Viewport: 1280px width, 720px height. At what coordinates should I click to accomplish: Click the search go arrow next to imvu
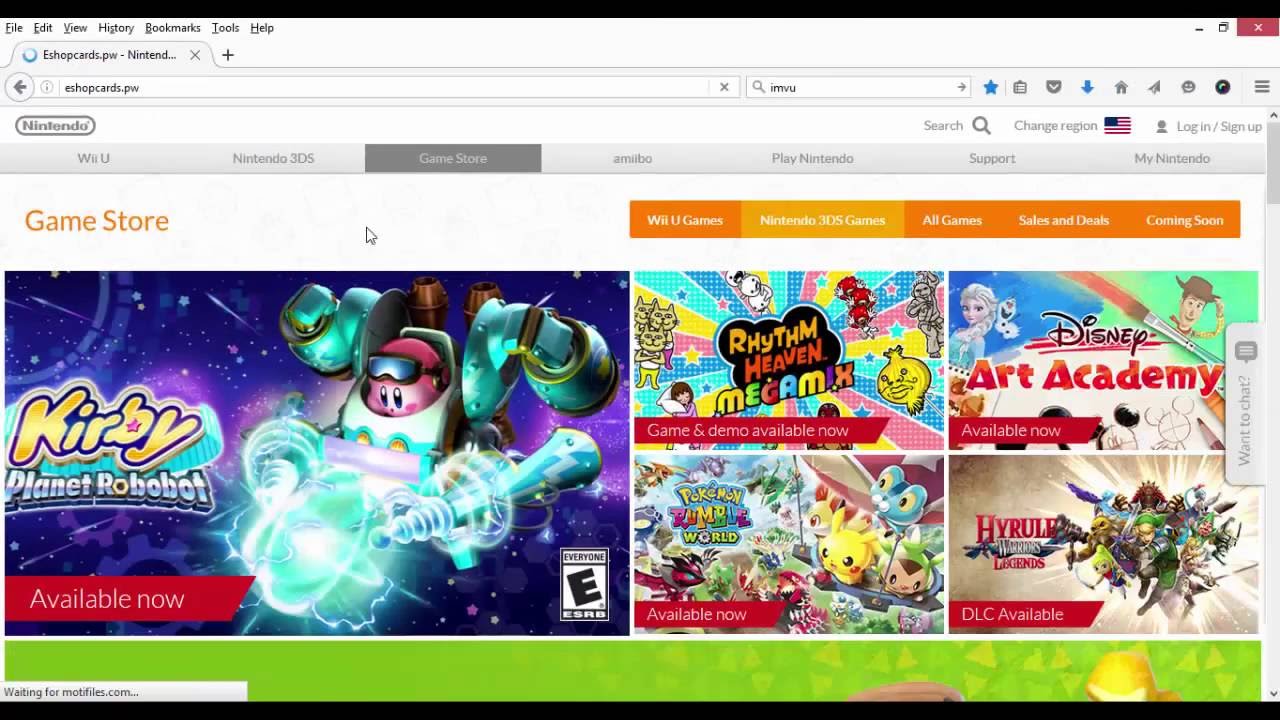click(x=961, y=87)
